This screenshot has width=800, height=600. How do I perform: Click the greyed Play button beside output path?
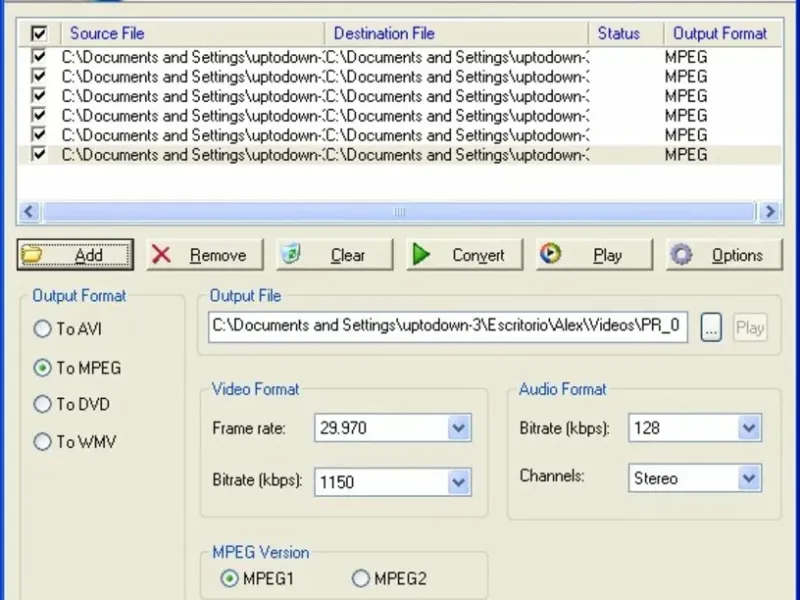tap(750, 327)
